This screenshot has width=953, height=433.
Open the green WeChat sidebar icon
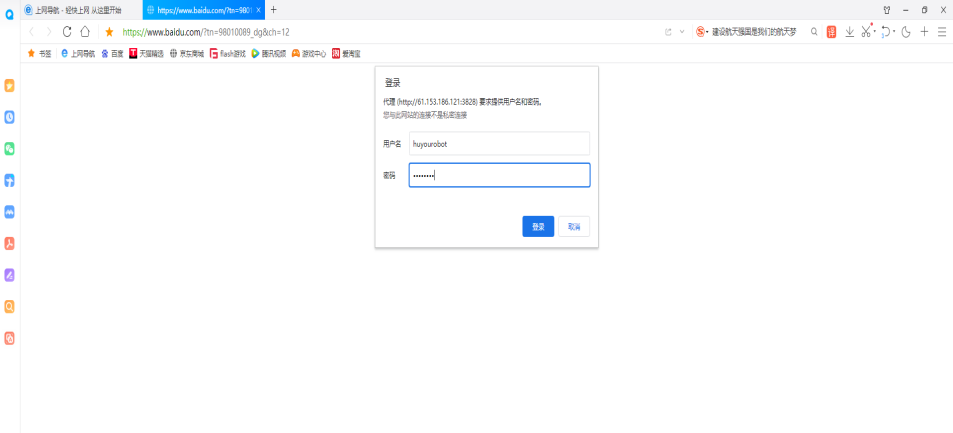pos(9,149)
